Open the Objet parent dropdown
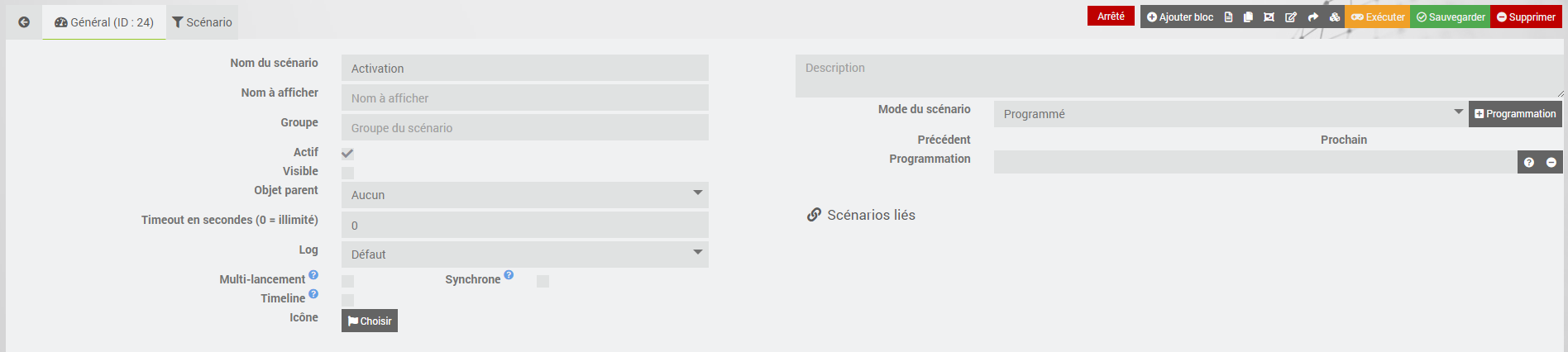Image resolution: width=1568 pixels, height=352 pixels. point(524,195)
